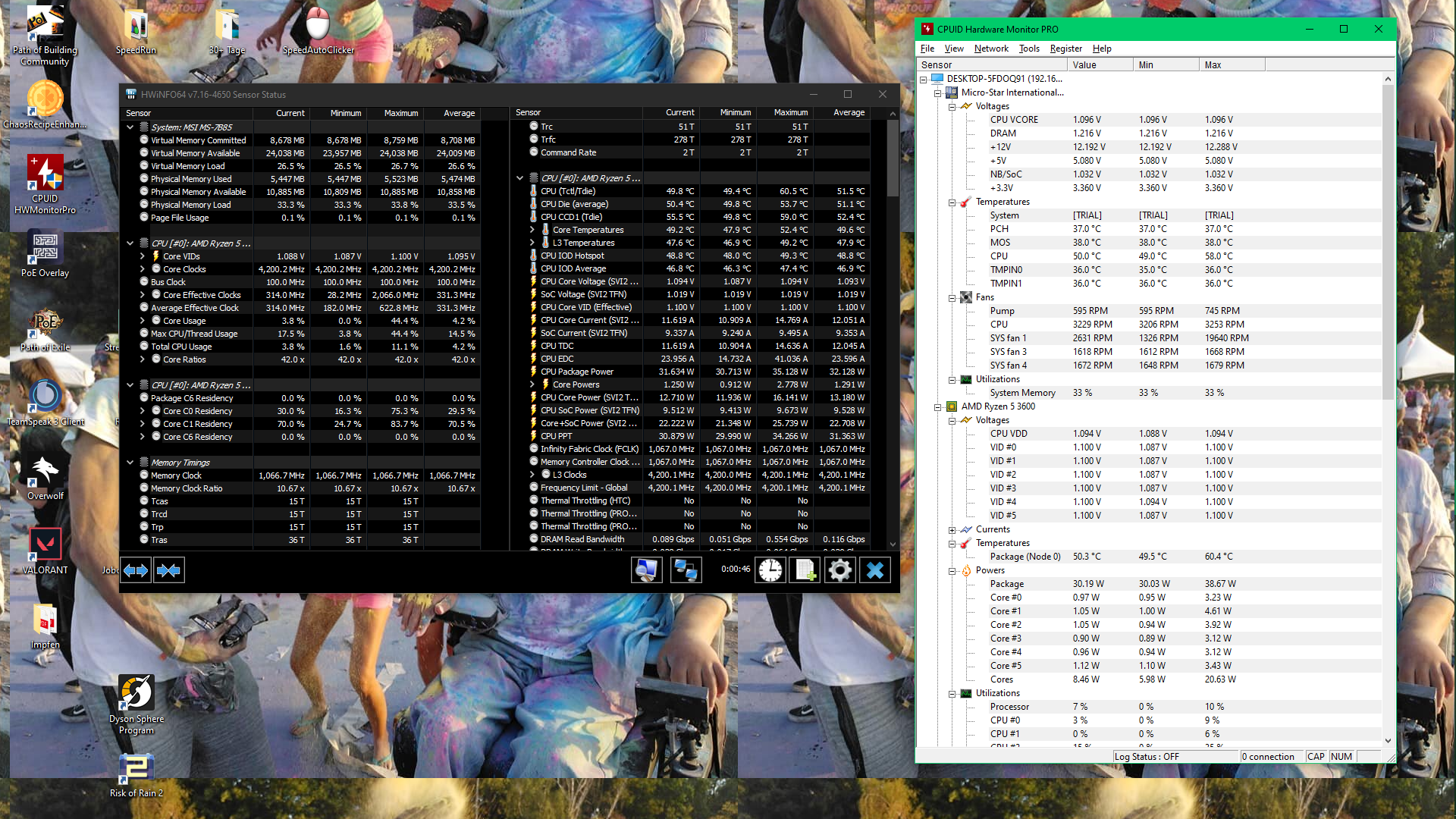This screenshot has width=1456, height=819.
Task: Open the Network menu in HWMonitor
Action: [990, 49]
